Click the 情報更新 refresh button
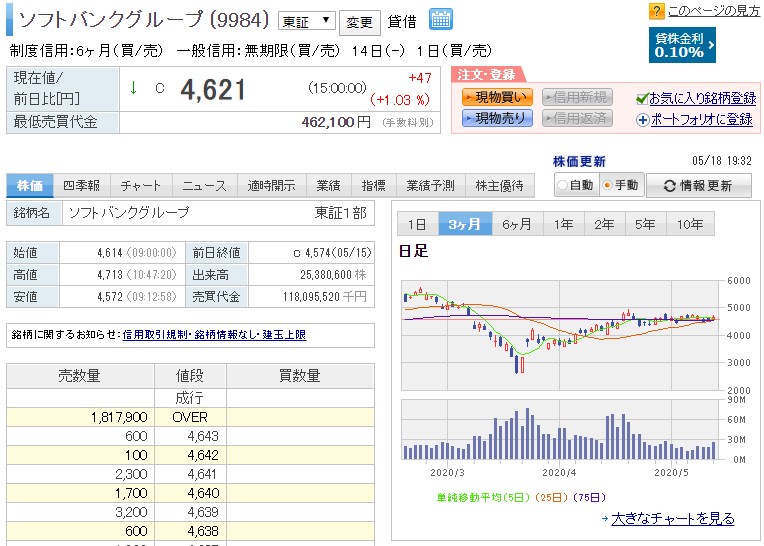The width and height of the screenshot is (764, 546). point(698,186)
